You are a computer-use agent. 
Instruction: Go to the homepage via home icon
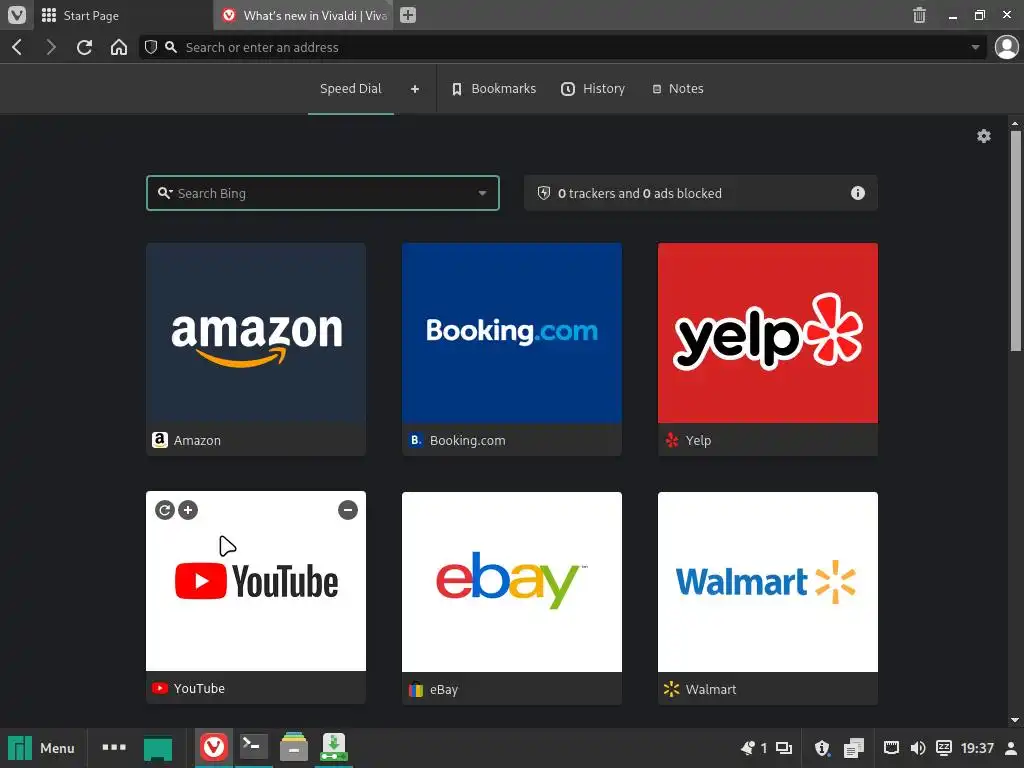[119, 47]
